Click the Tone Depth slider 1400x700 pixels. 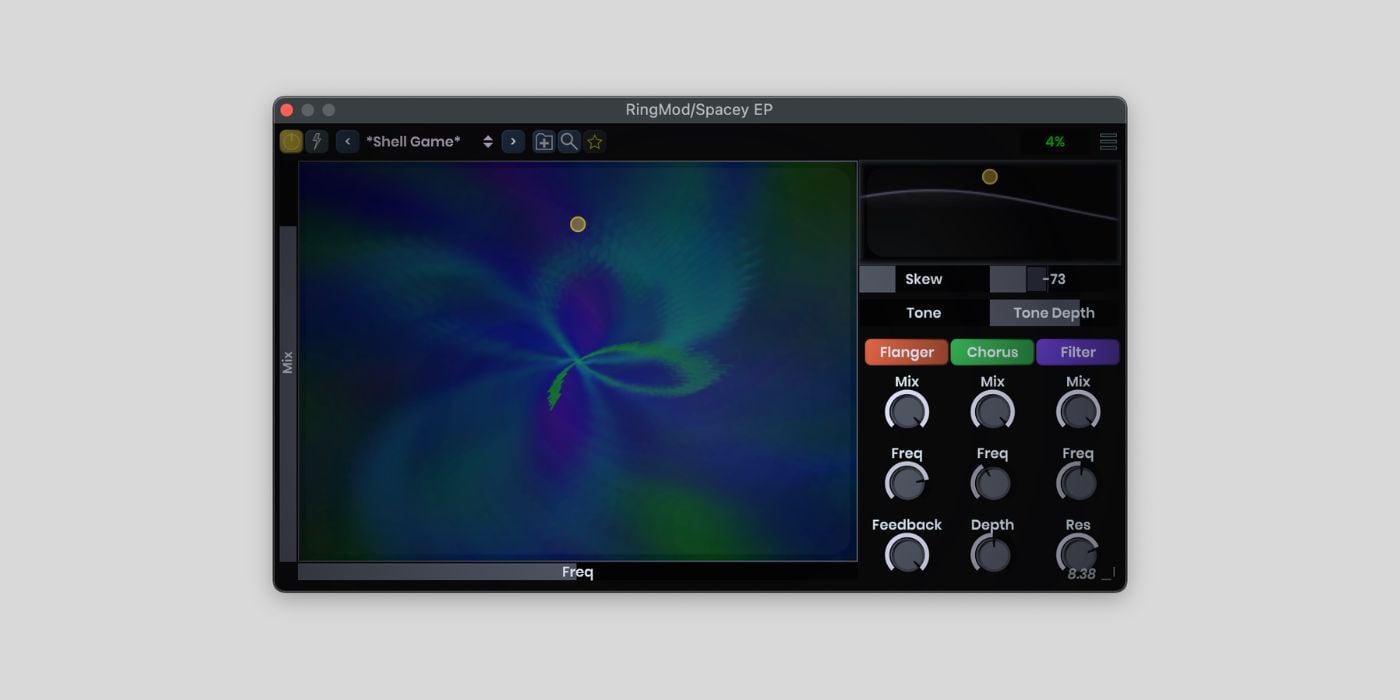tap(1055, 313)
